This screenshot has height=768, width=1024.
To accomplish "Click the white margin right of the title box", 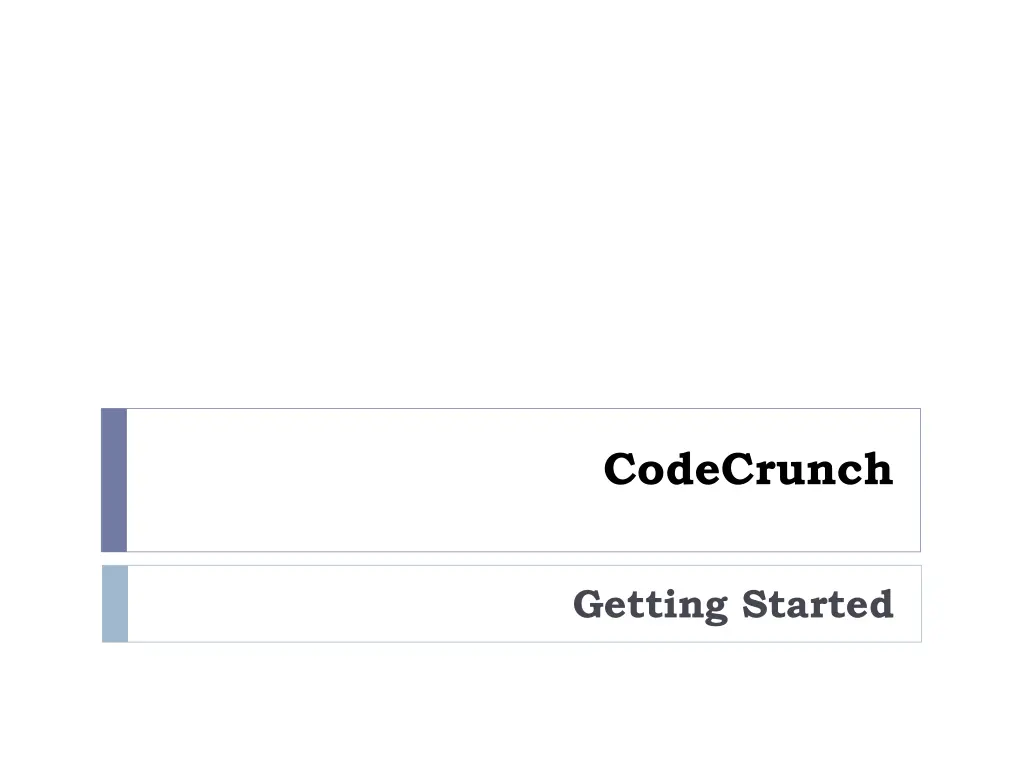I will click(972, 480).
